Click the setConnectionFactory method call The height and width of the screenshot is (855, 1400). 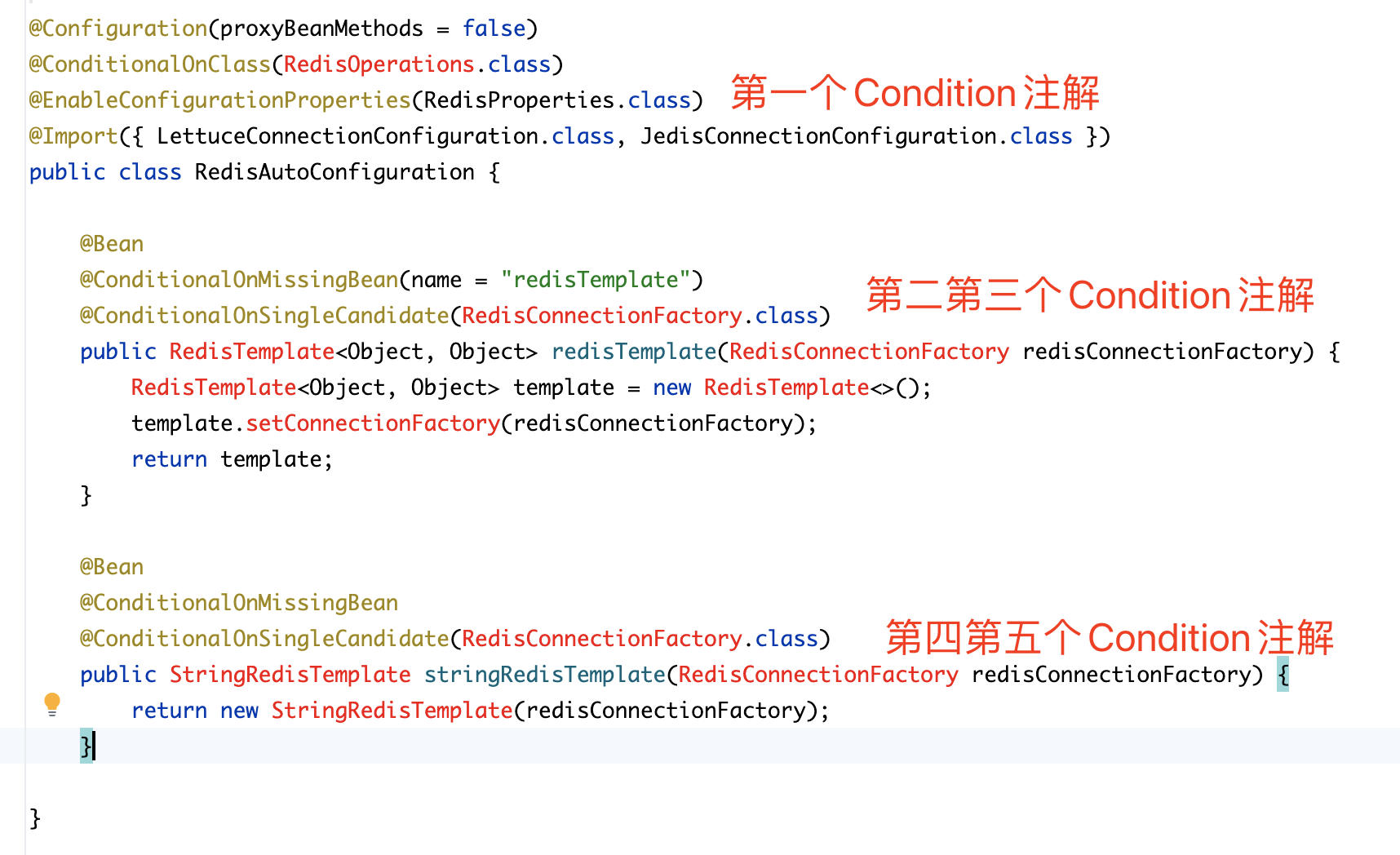373,423
